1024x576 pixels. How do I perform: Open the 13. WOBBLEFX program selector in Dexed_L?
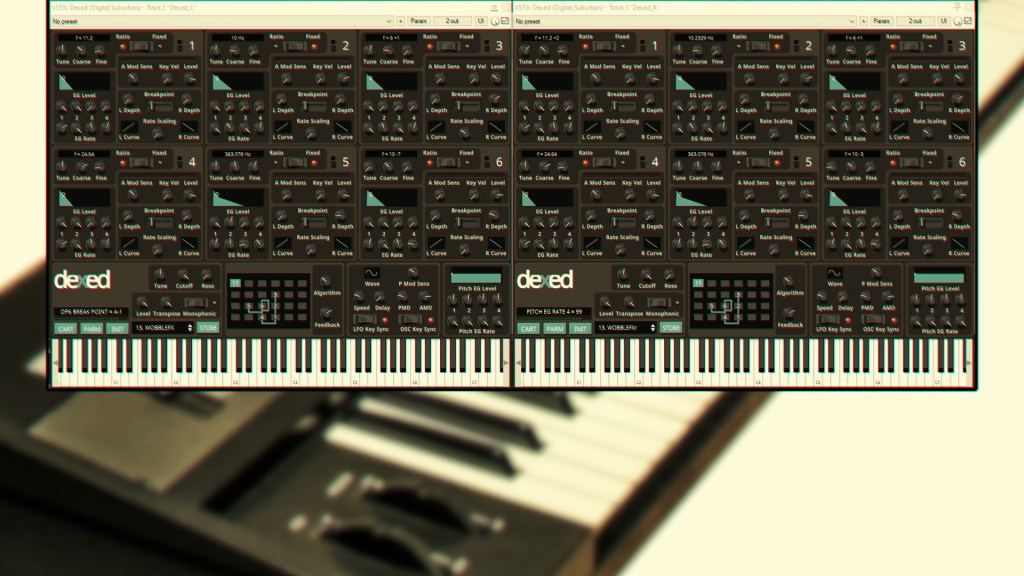coord(162,328)
